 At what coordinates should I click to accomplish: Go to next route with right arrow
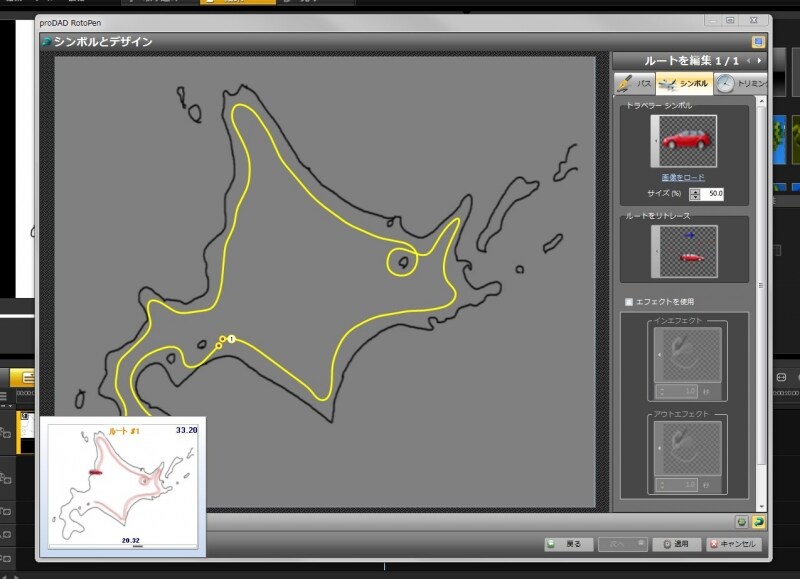coord(760,61)
